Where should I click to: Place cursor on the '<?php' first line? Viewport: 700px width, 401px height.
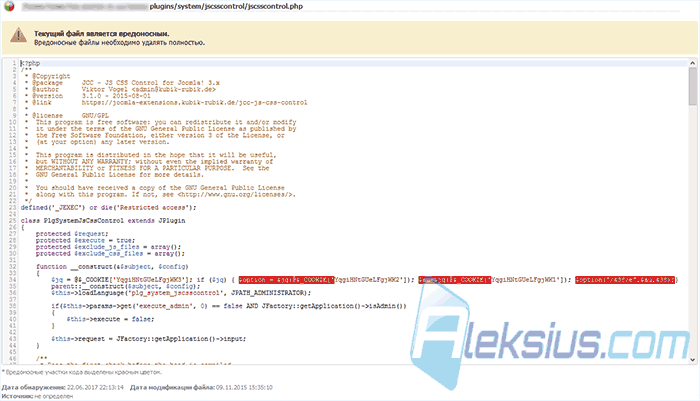click(x=30, y=63)
